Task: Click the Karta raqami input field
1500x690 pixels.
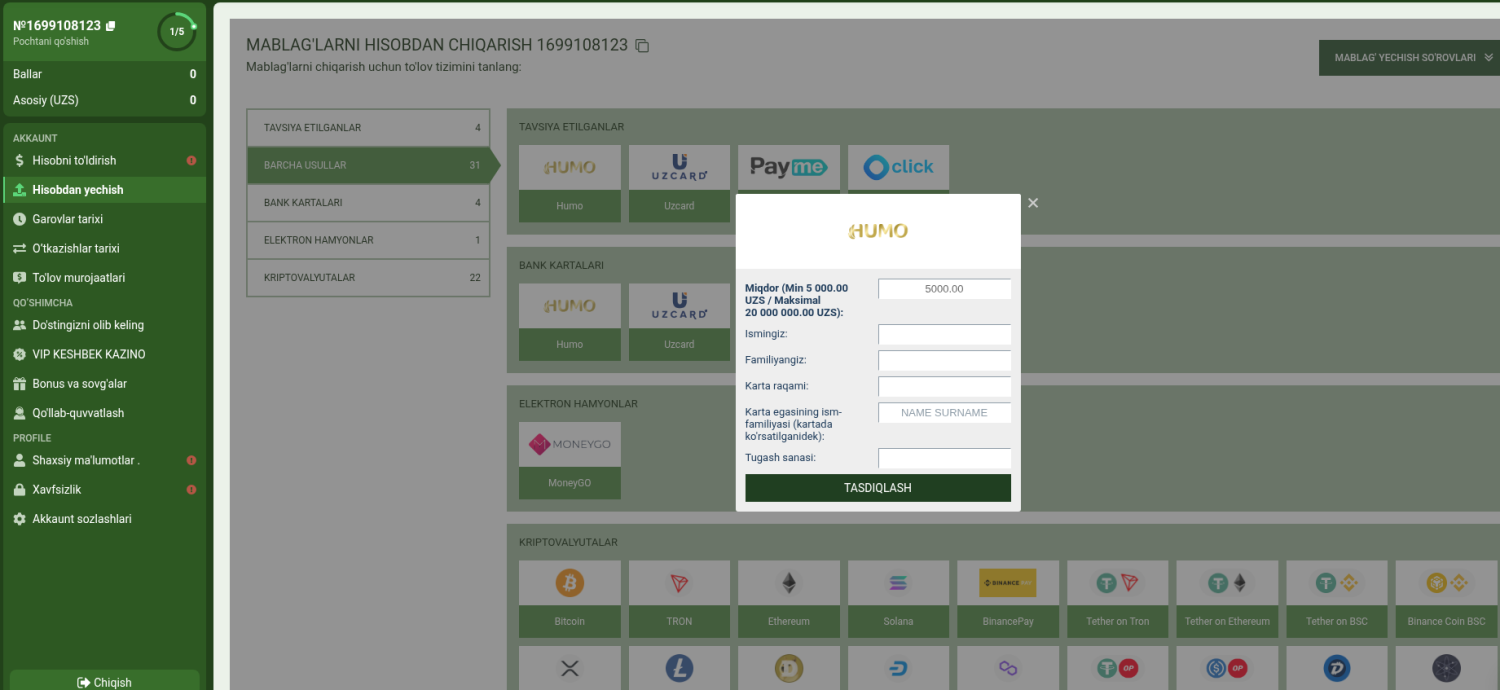Action: coord(944,386)
